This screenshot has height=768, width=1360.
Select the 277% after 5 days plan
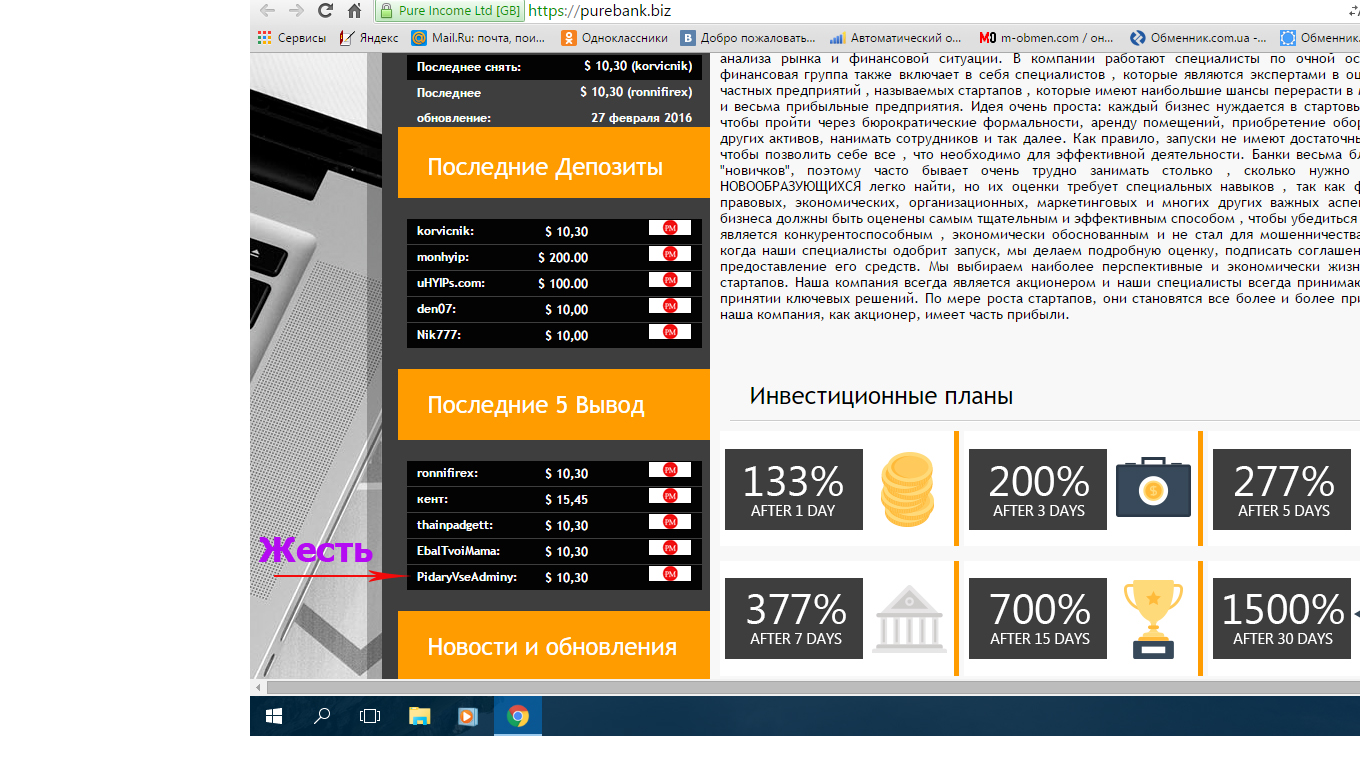click(x=1283, y=488)
